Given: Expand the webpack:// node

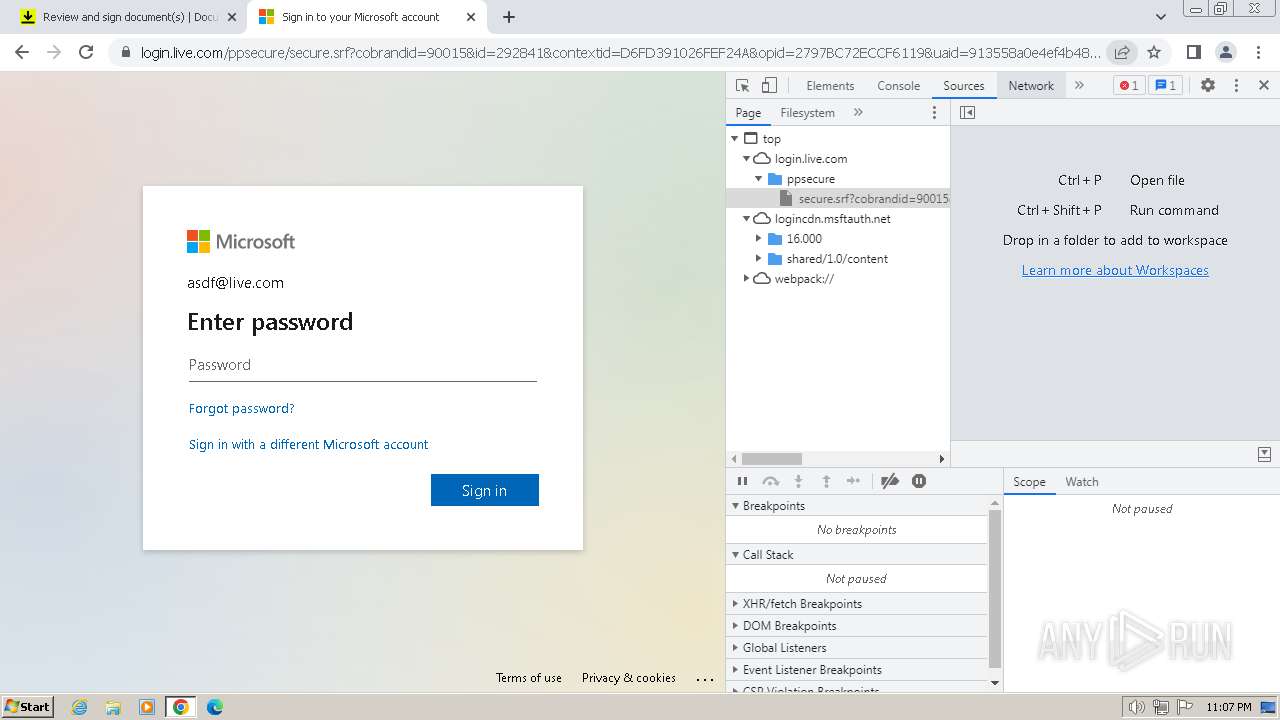Looking at the screenshot, I should tap(746, 279).
